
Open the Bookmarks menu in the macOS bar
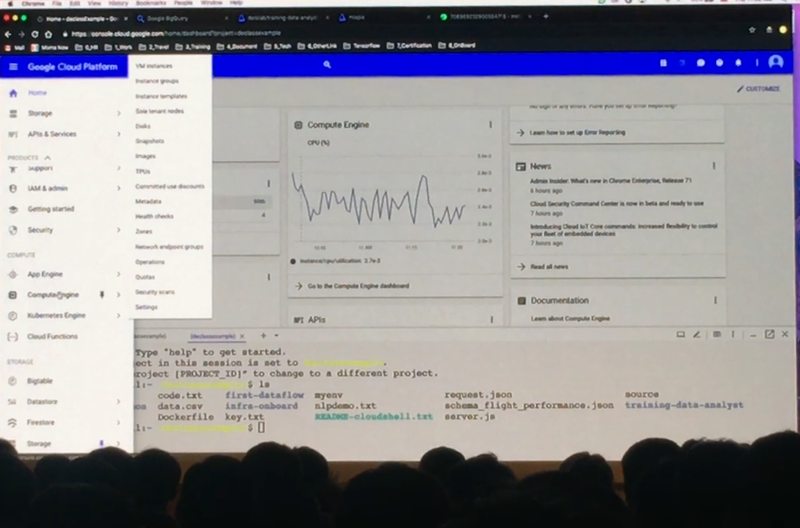151,3
